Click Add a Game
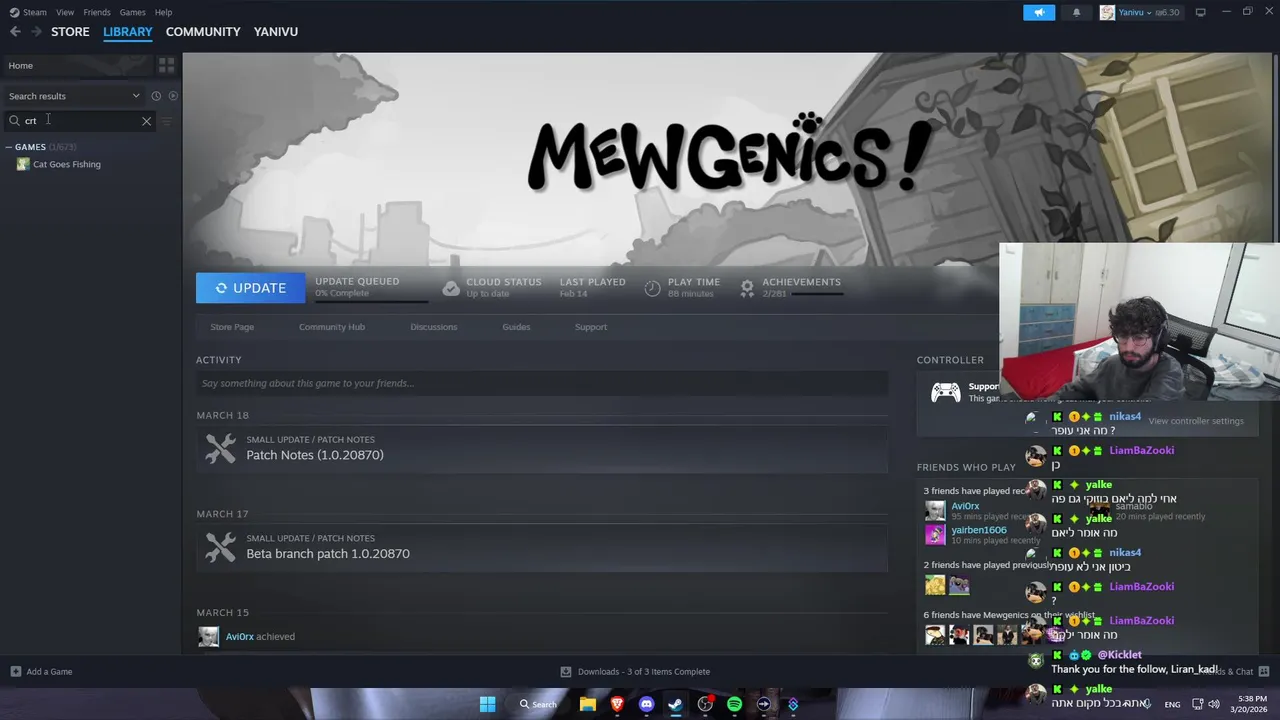The image size is (1280, 720). tap(41, 672)
